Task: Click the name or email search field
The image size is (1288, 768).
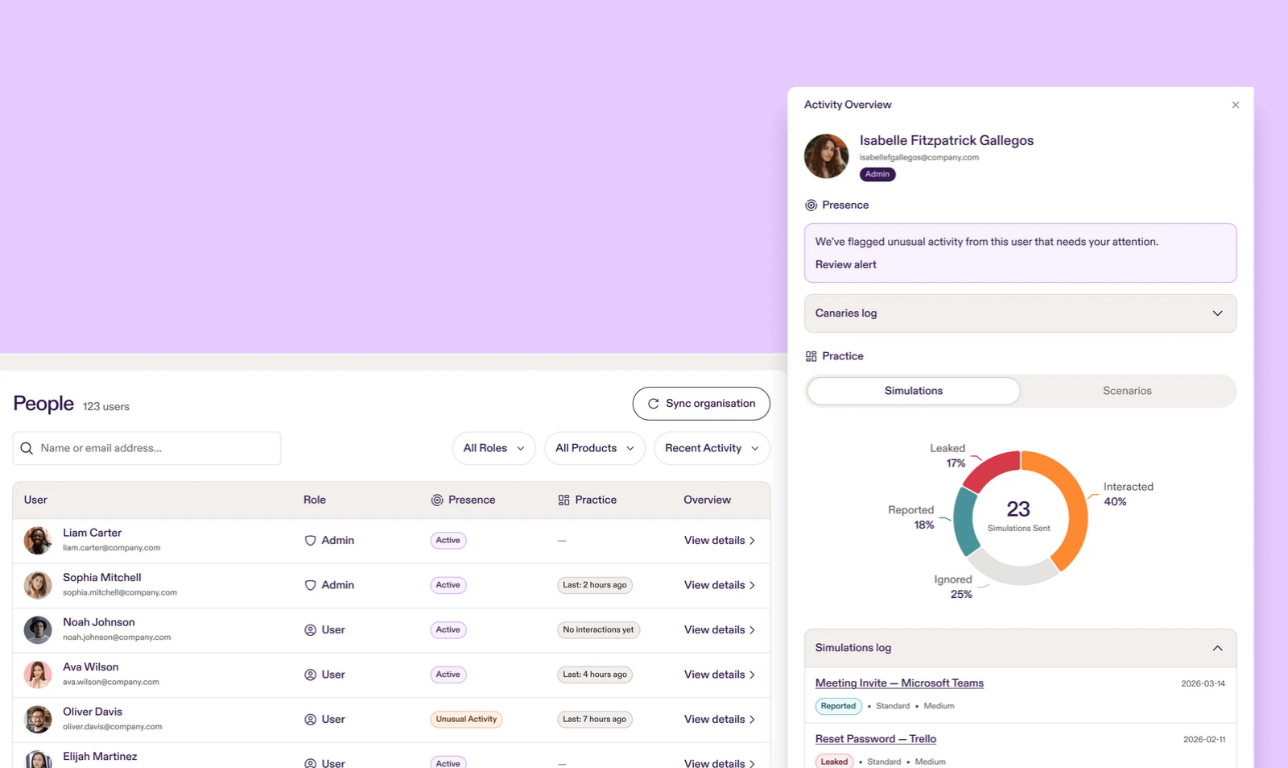Action: 147,448
